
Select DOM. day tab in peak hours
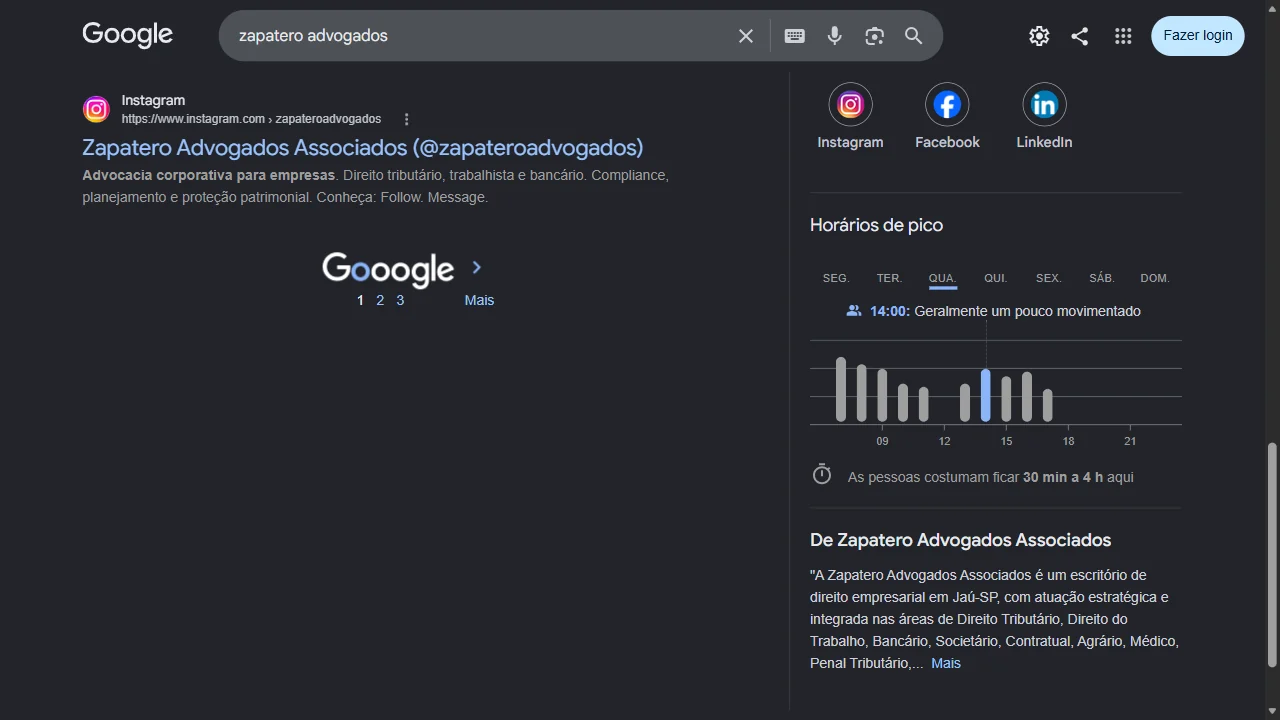point(1155,278)
